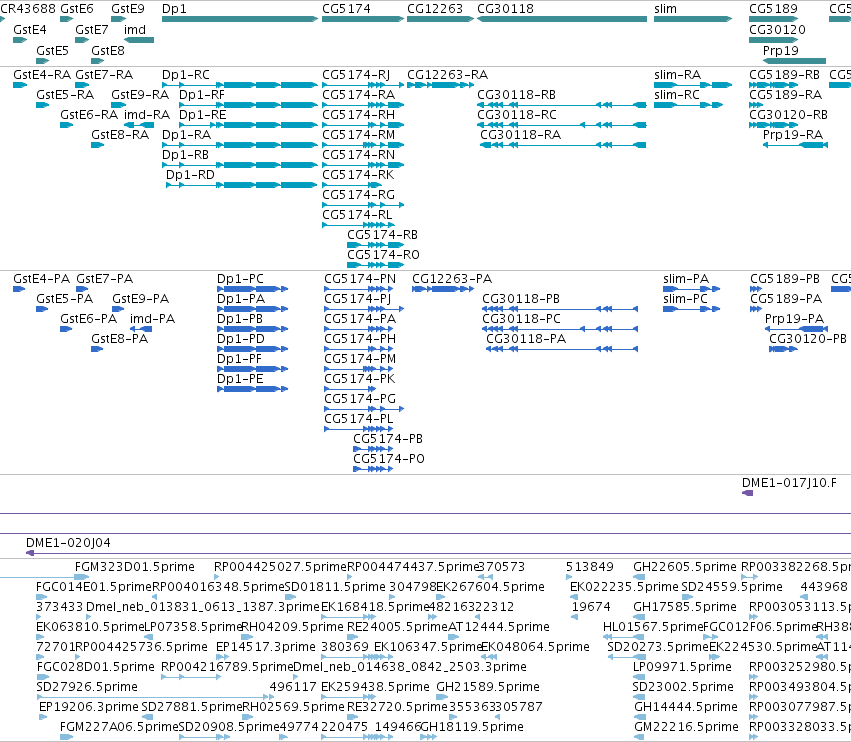This screenshot has height=742, width=851.
Task: Click transcript slim-RC label
Action: click(x=677, y=94)
